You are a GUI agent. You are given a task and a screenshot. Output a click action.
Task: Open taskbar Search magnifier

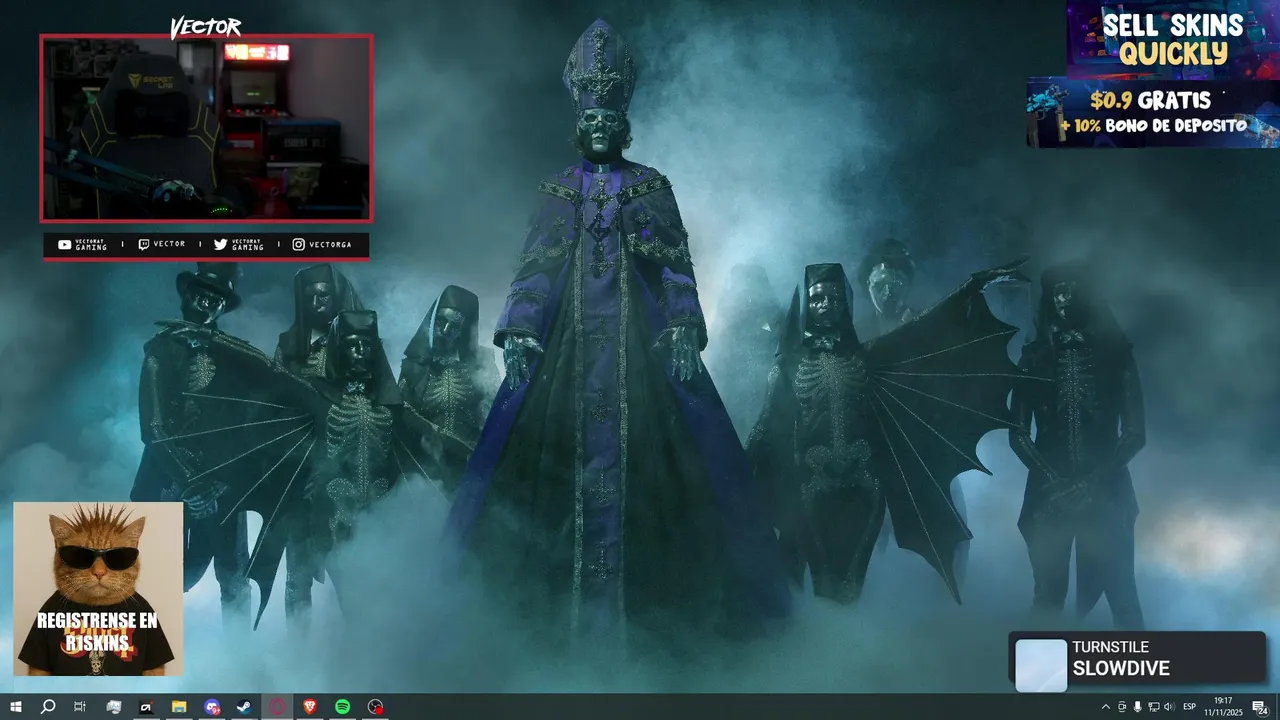[48, 707]
